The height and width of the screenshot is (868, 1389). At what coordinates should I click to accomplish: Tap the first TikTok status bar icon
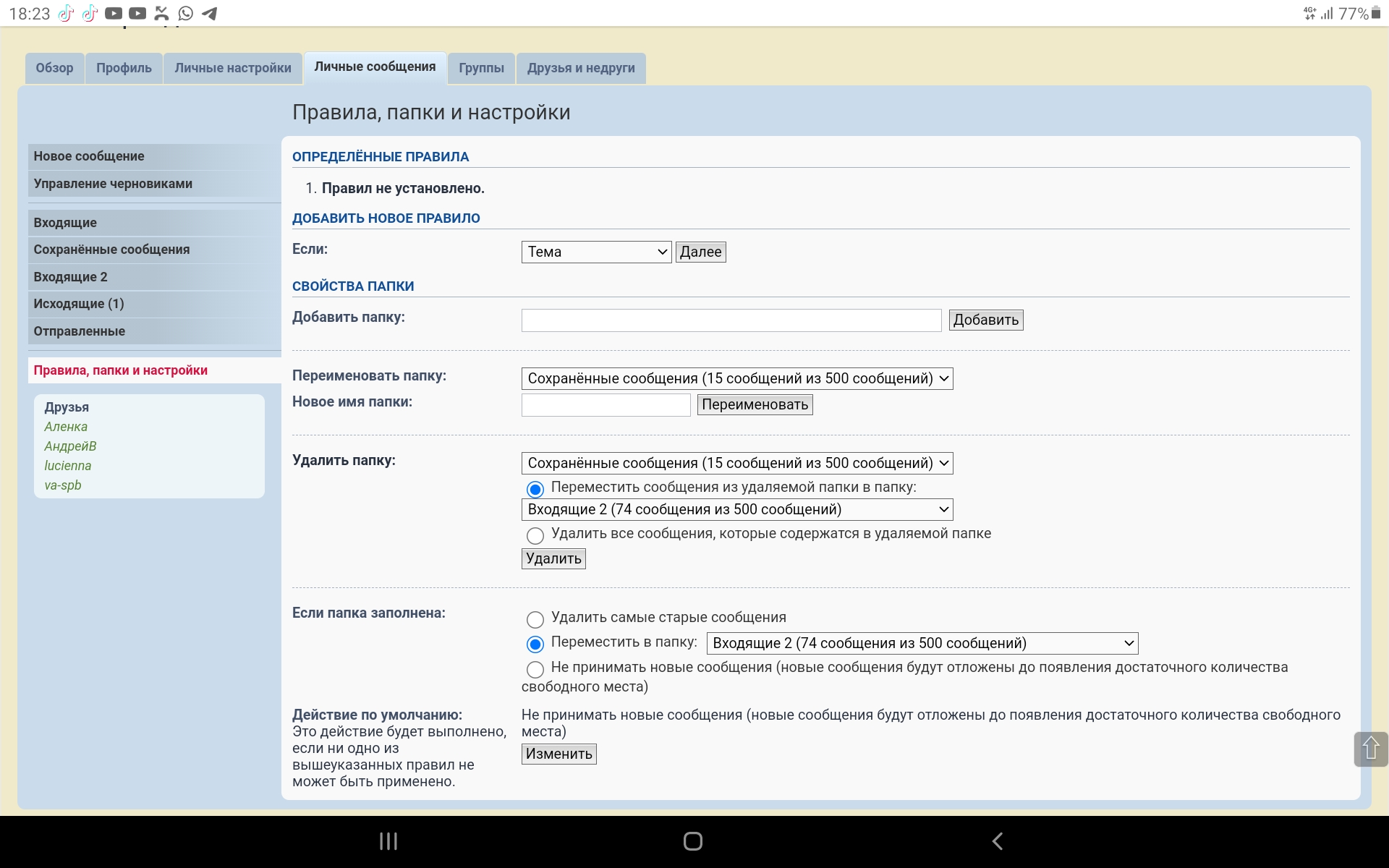coord(66,14)
